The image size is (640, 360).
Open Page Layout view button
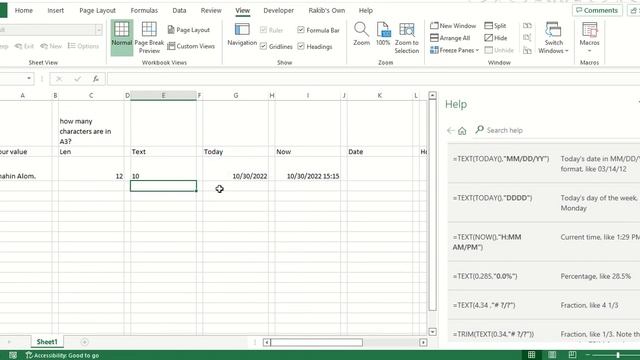pos(189,30)
